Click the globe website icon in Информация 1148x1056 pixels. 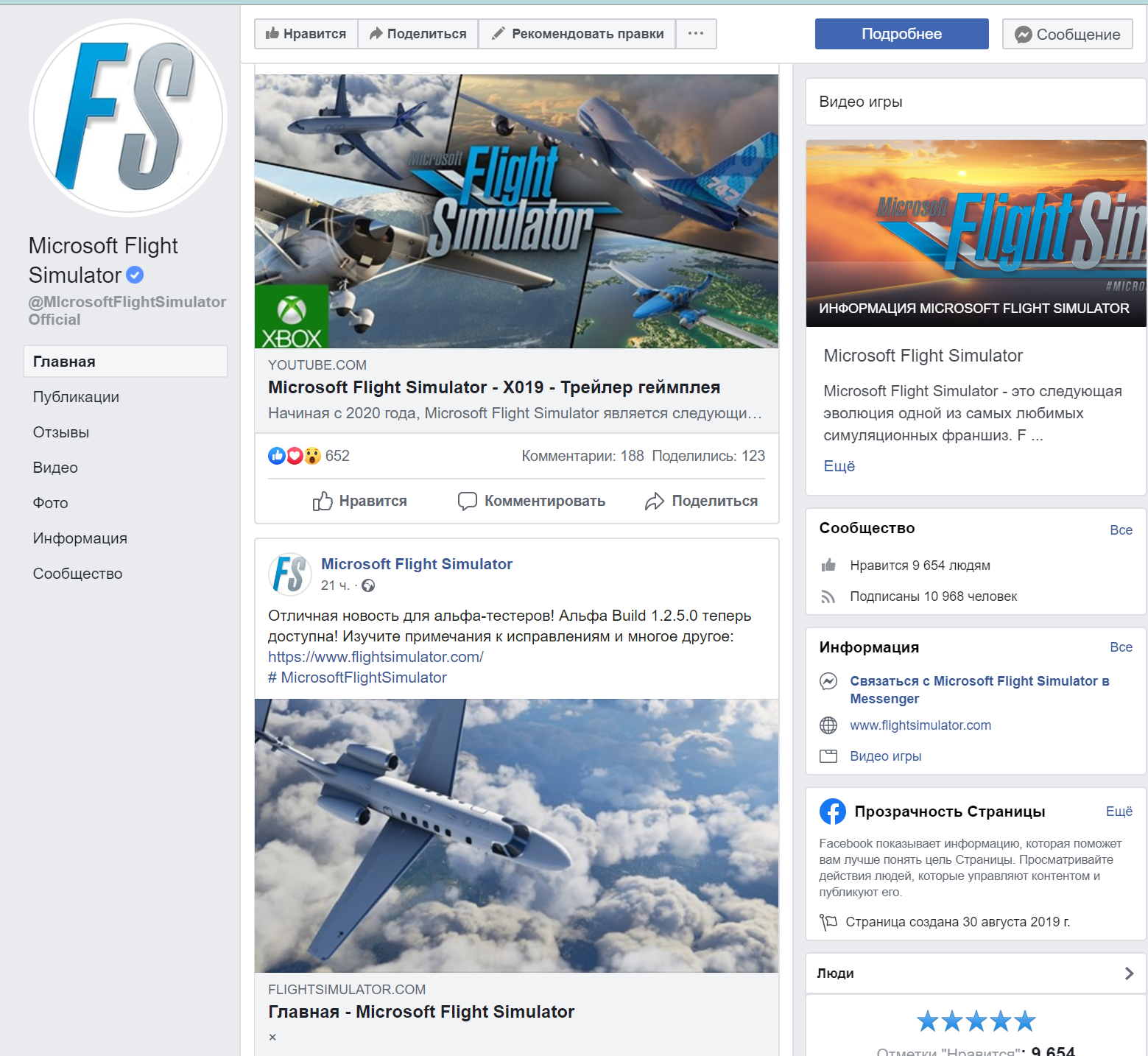tap(828, 725)
